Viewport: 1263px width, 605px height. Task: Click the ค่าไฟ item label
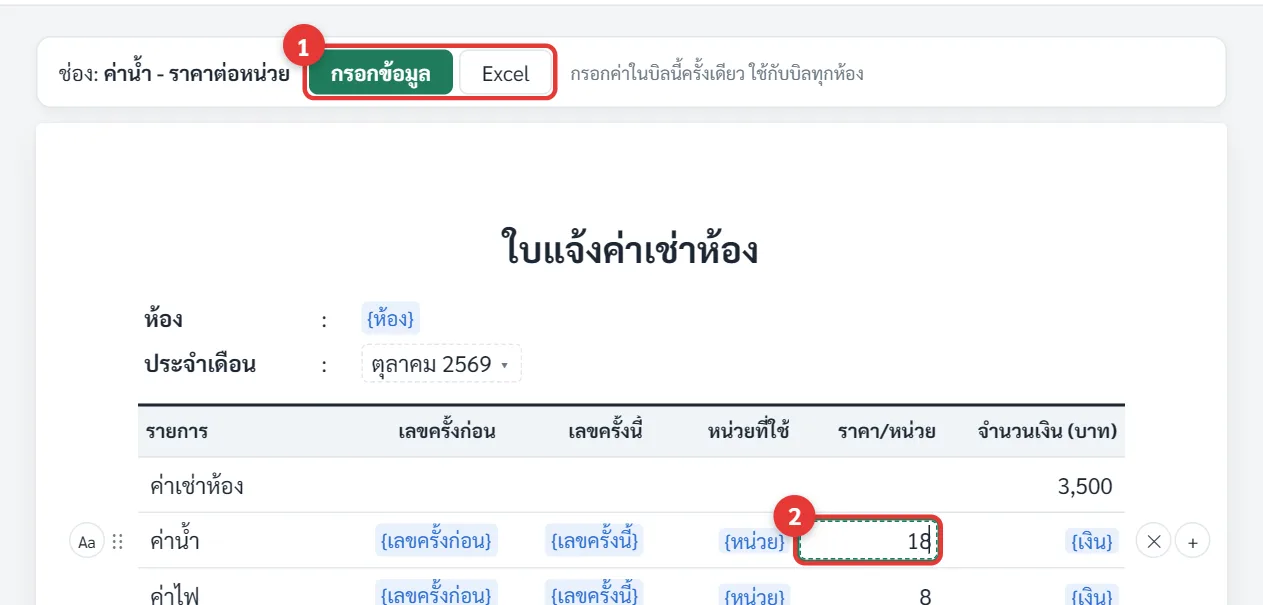(x=173, y=596)
